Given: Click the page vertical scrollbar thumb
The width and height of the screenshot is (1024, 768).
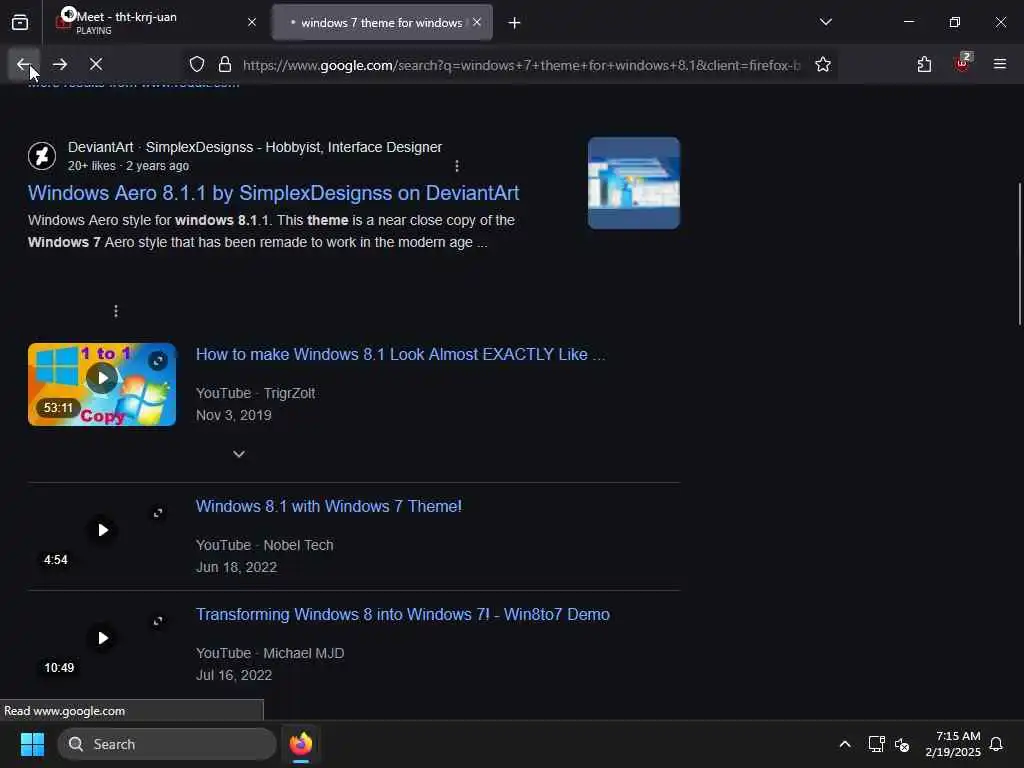Looking at the screenshot, I should (x=1020, y=253).
